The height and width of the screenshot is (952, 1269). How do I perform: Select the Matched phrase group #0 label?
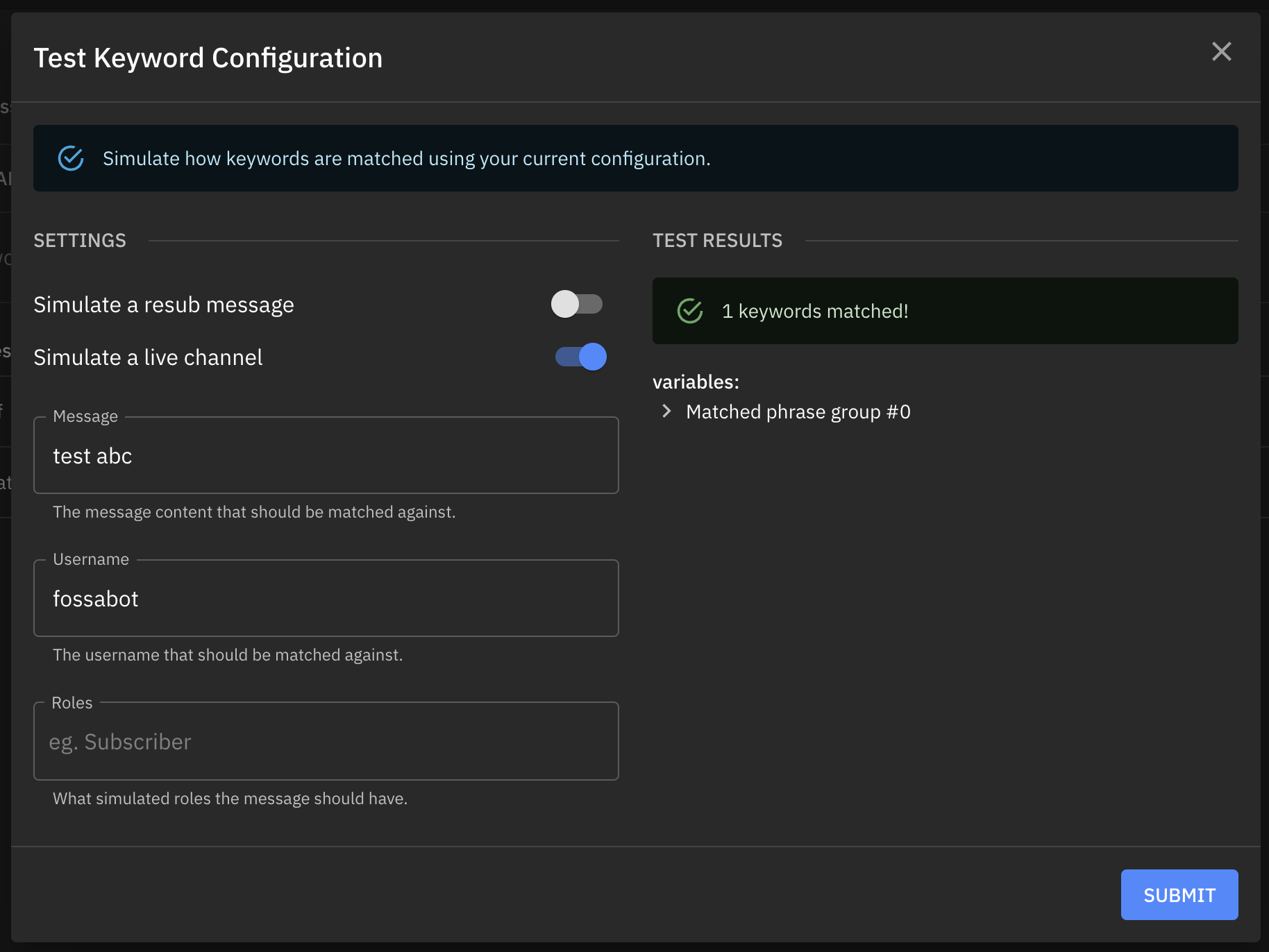point(798,412)
